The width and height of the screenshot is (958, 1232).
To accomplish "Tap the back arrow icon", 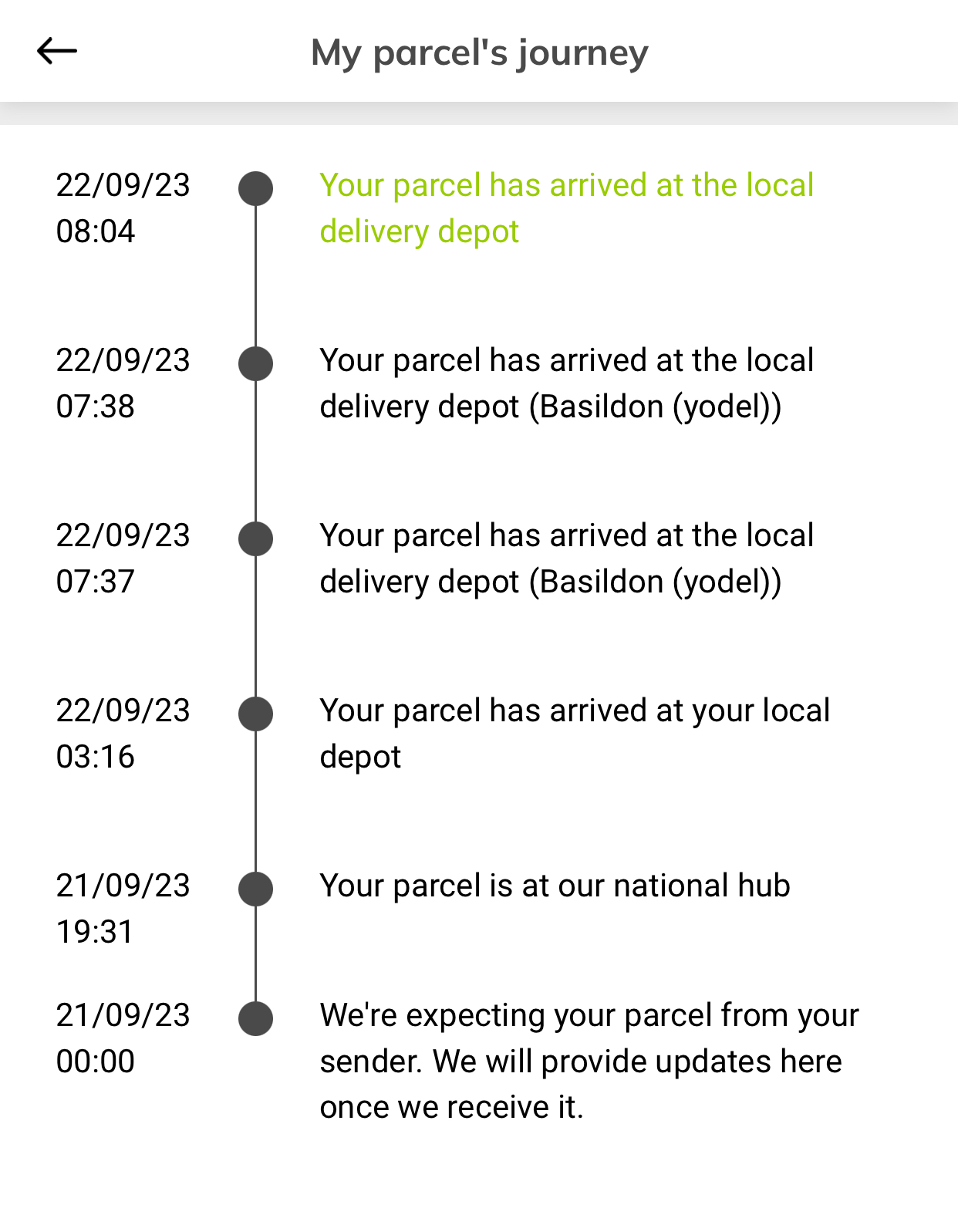I will [57, 52].
